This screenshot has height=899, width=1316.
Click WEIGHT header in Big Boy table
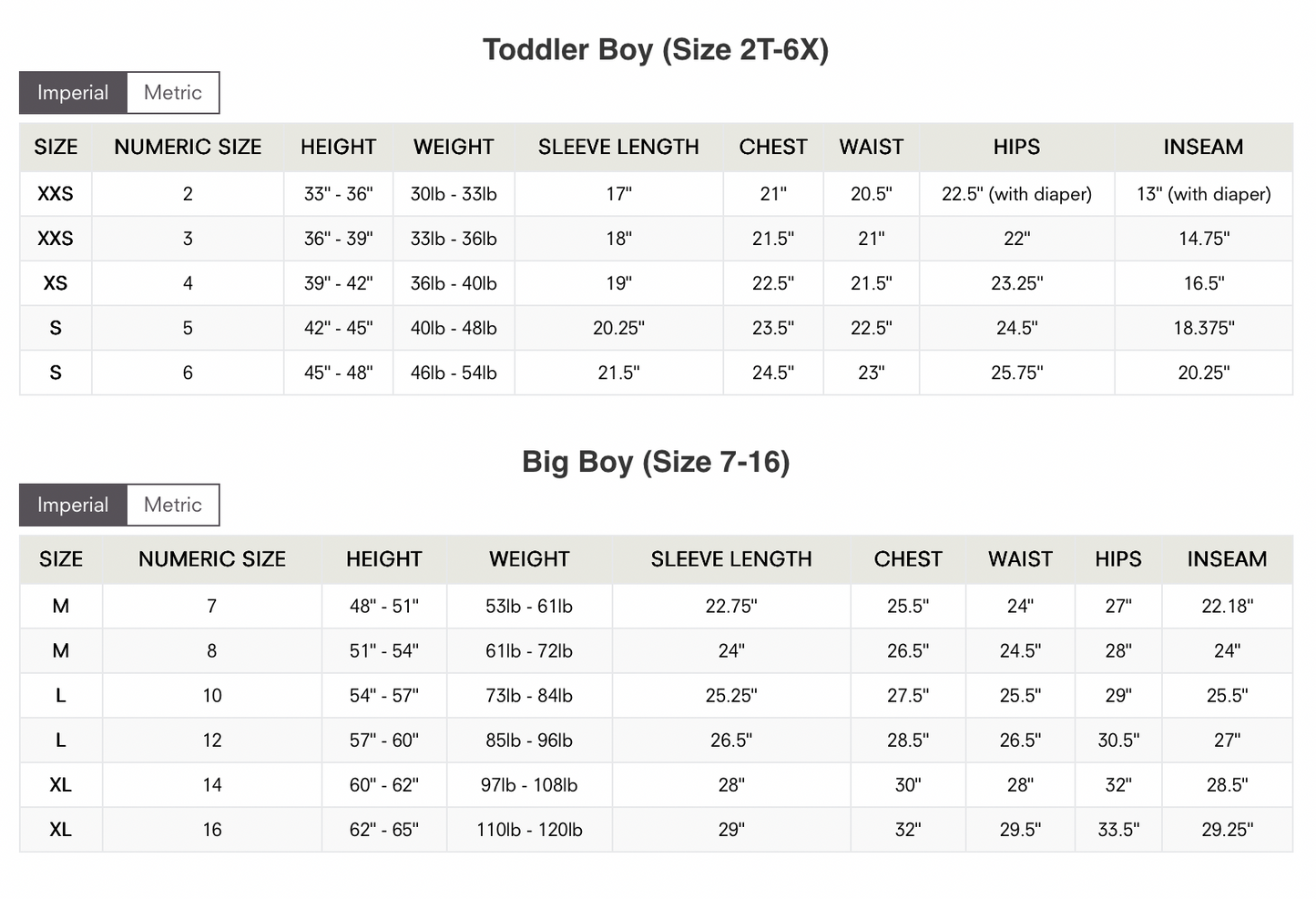[529, 559]
